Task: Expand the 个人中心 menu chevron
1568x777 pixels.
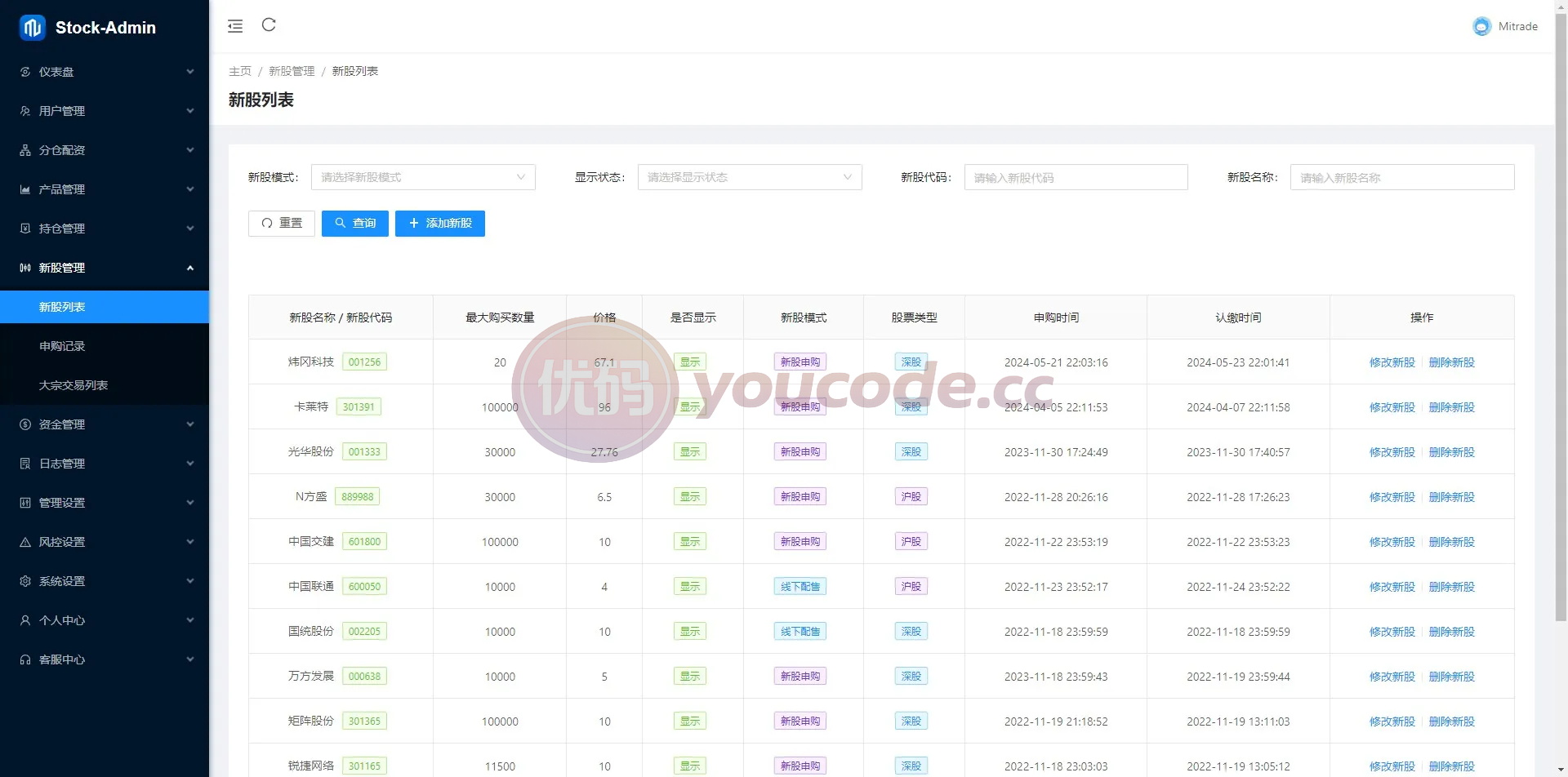Action: pos(190,620)
